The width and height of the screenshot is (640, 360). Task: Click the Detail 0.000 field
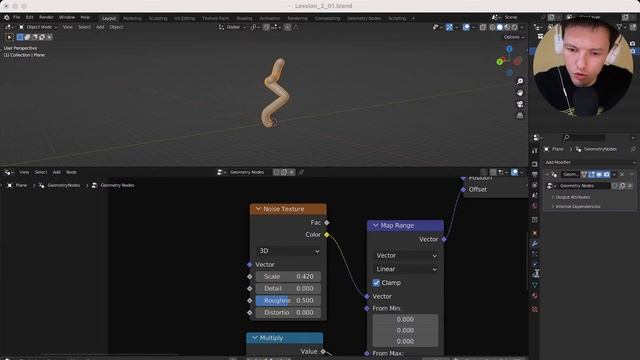[x=288, y=288]
